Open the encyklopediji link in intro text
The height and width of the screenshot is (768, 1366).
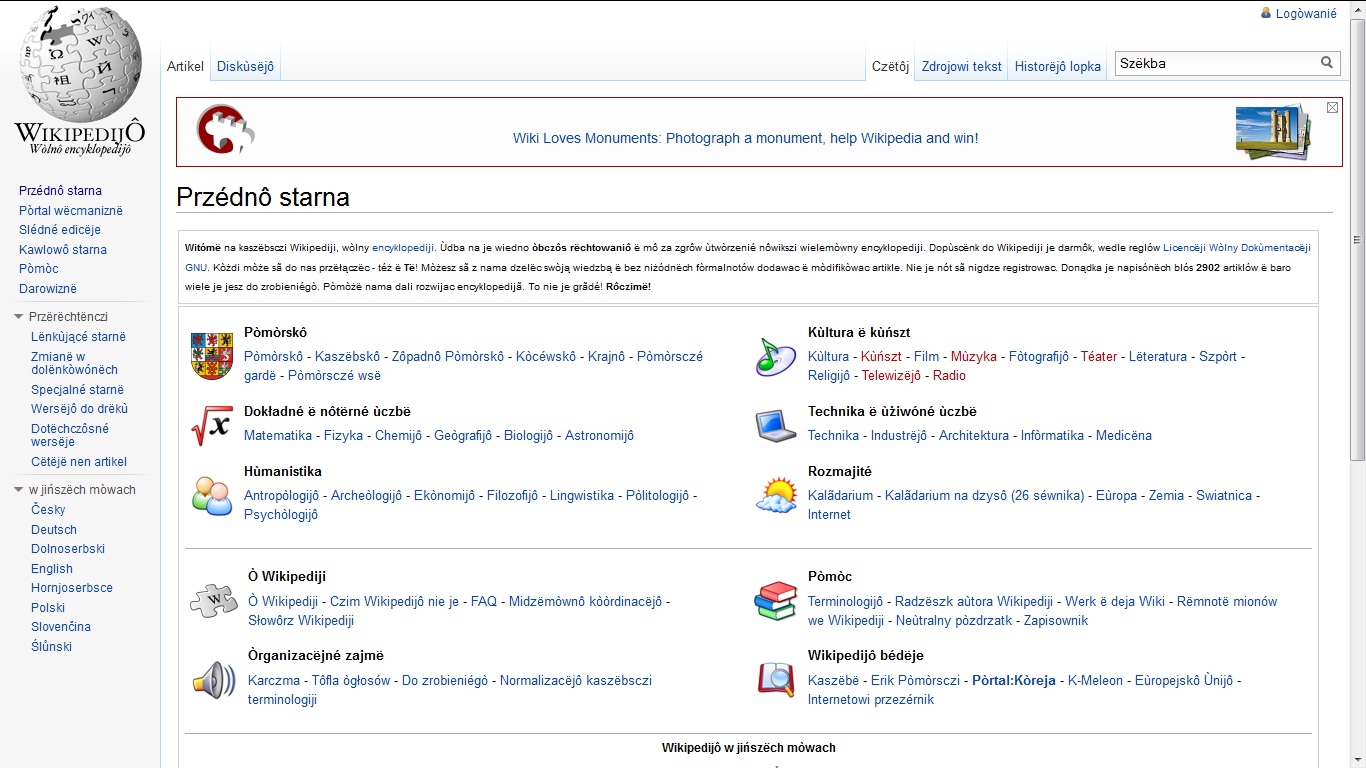403,247
